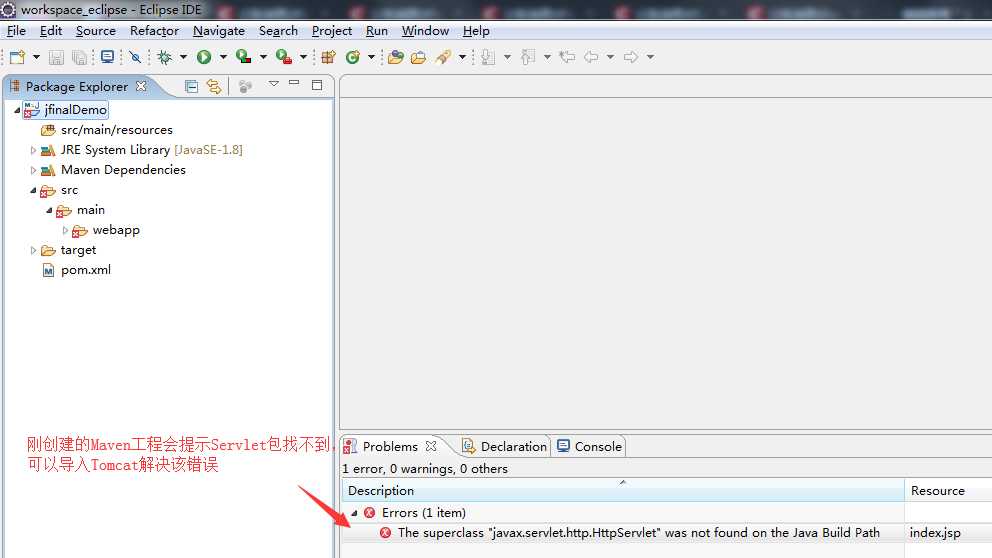The height and width of the screenshot is (558, 992).
Task: Sort by Description column header
Action: click(x=623, y=490)
